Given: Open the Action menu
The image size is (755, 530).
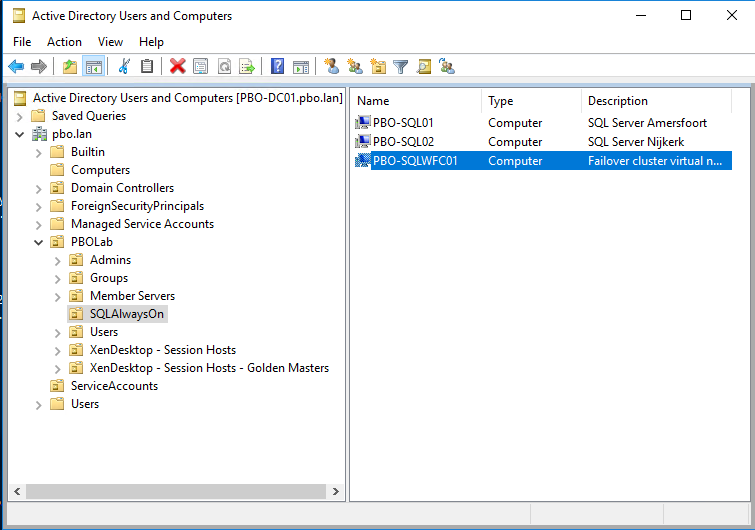Looking at the screenshot, I should [64, 42].
